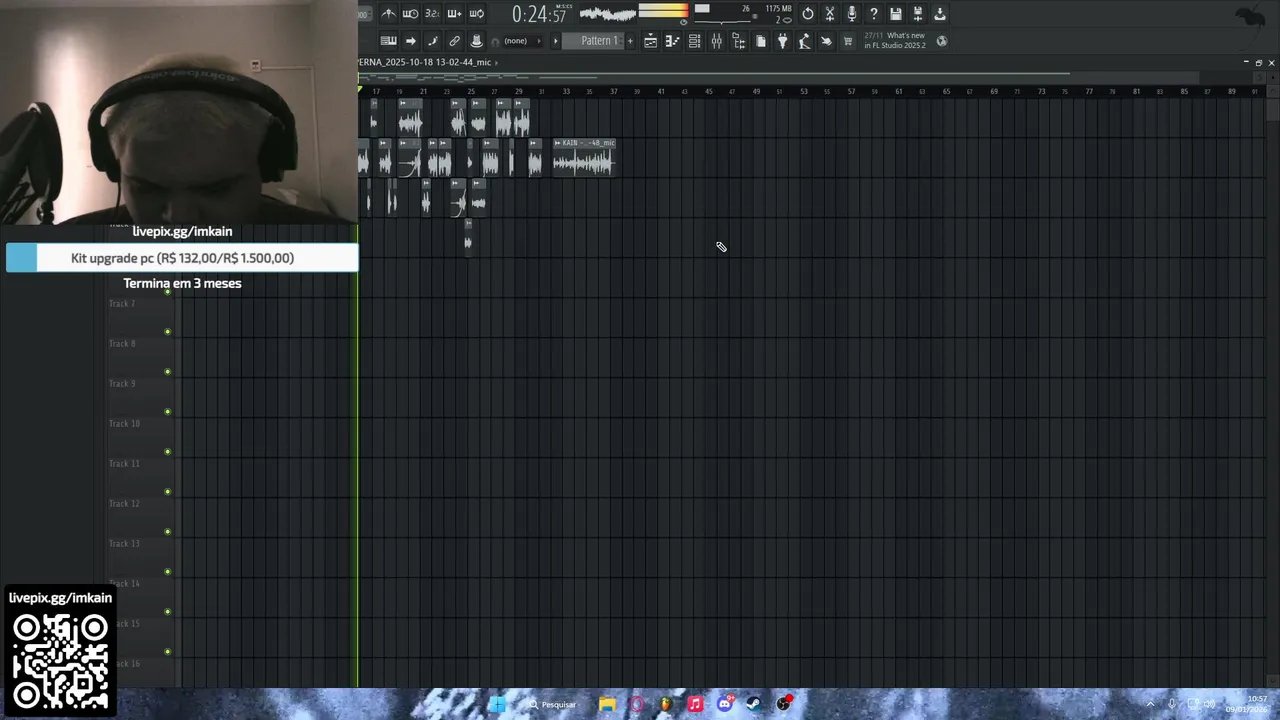The image size is (1280, 720).
Task: Open Discord from the taskbar
Action: coord(724,704)
